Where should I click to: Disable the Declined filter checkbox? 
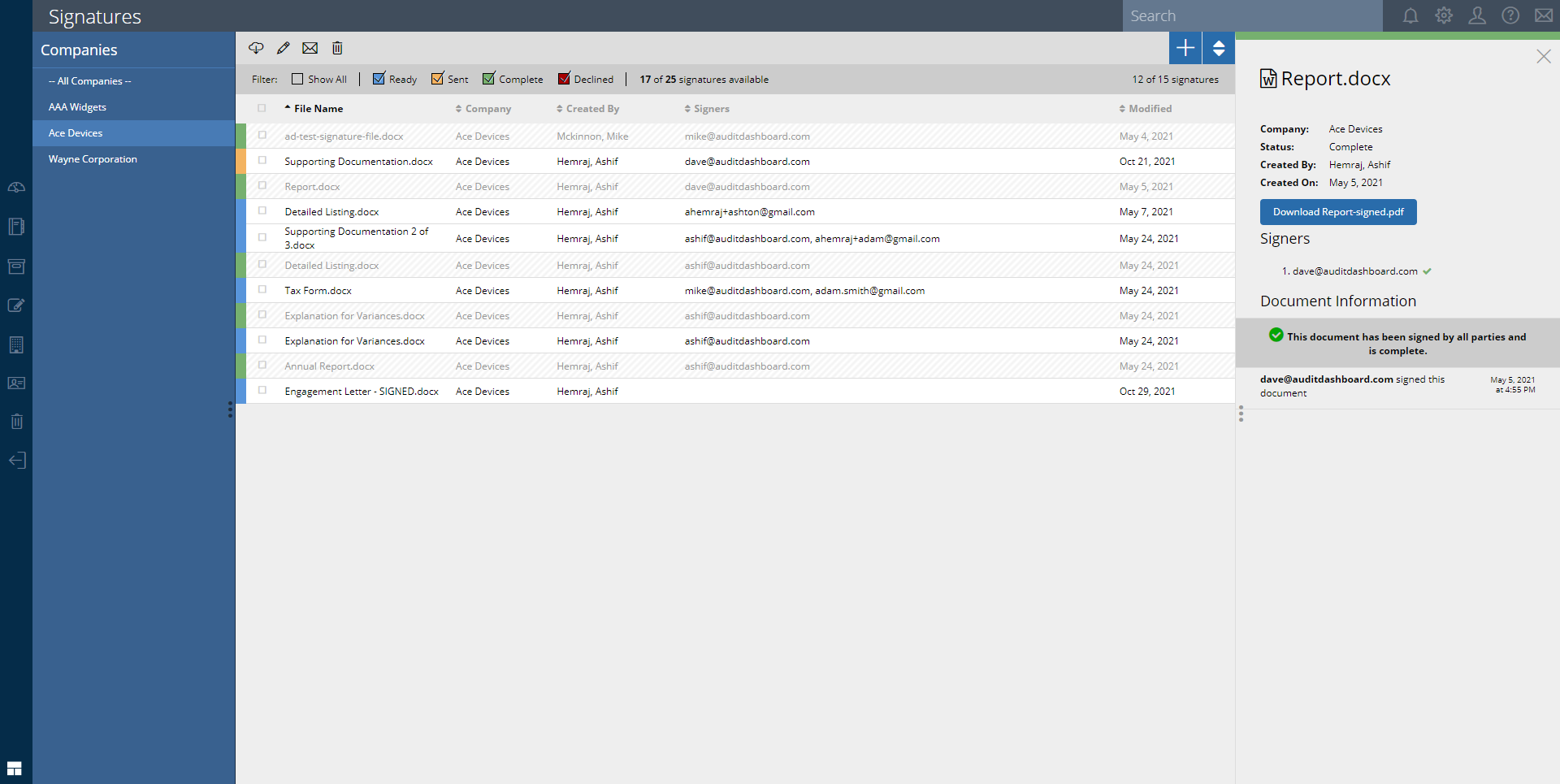pos(563,78)
